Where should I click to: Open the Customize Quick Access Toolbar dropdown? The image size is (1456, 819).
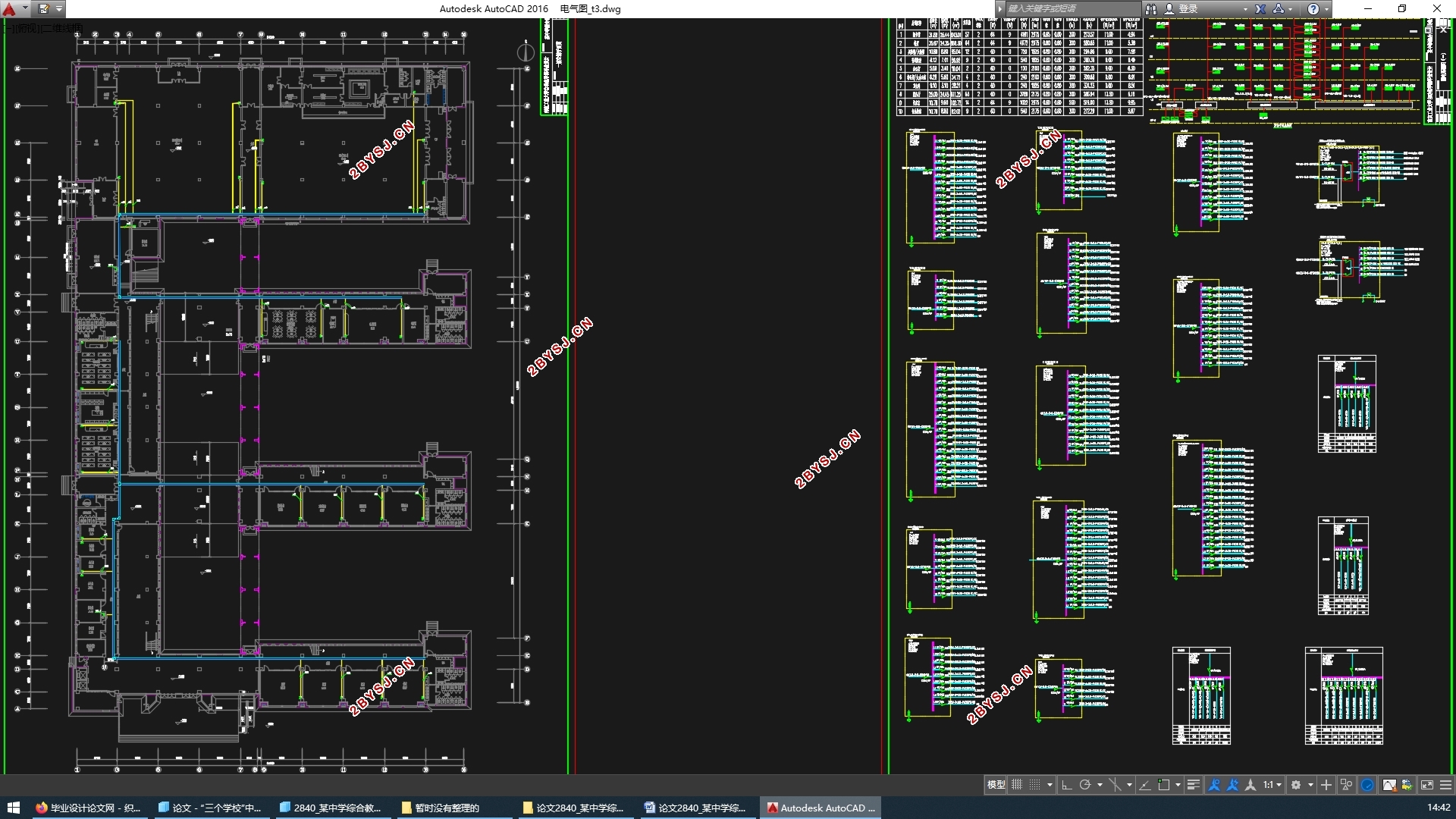click(x=59, y=9)
